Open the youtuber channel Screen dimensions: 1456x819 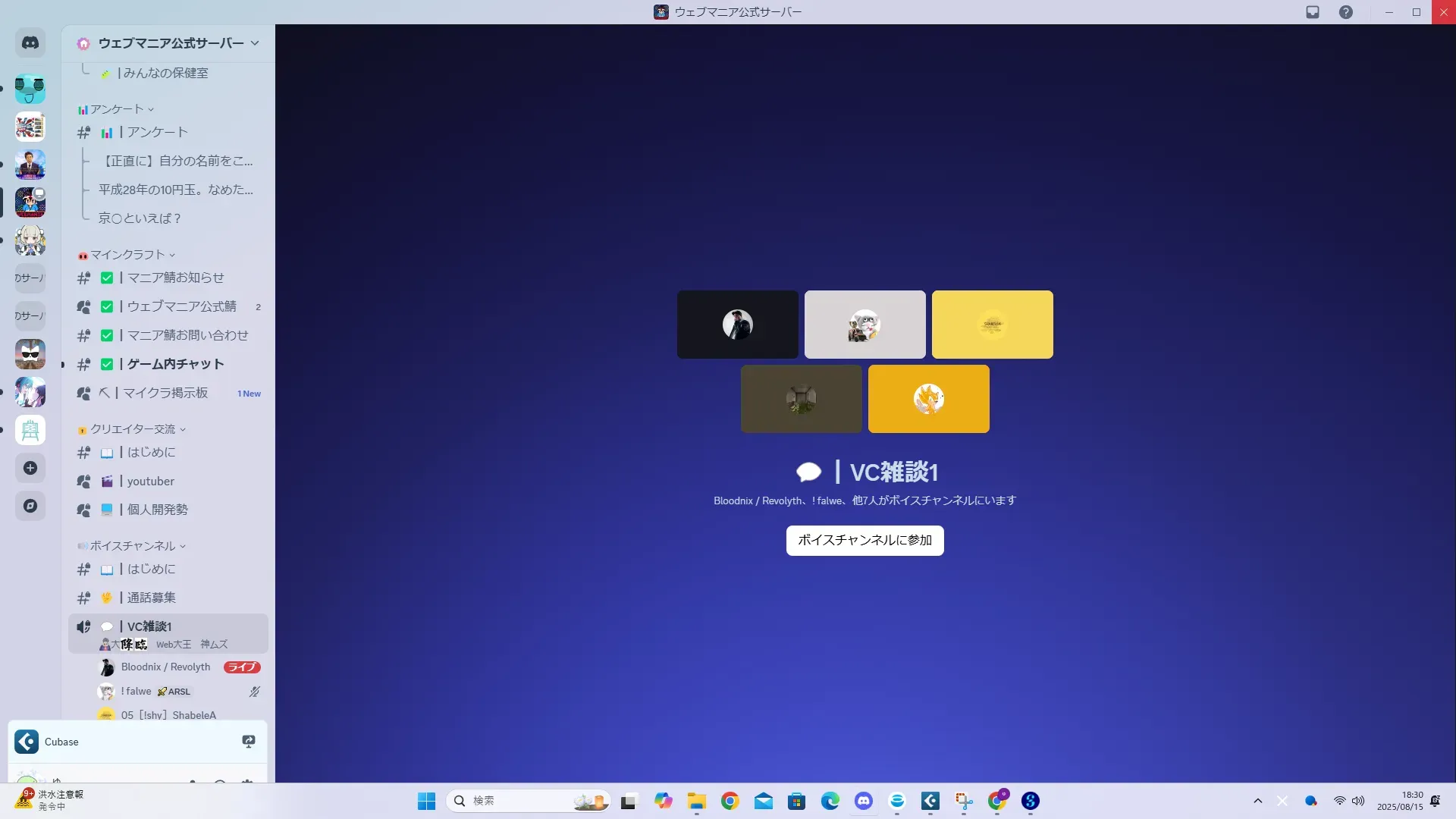[151, 481]
